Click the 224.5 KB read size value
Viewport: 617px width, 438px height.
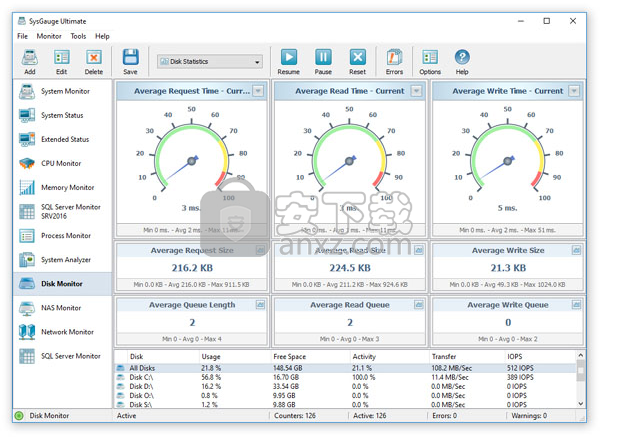click(350, 268)
